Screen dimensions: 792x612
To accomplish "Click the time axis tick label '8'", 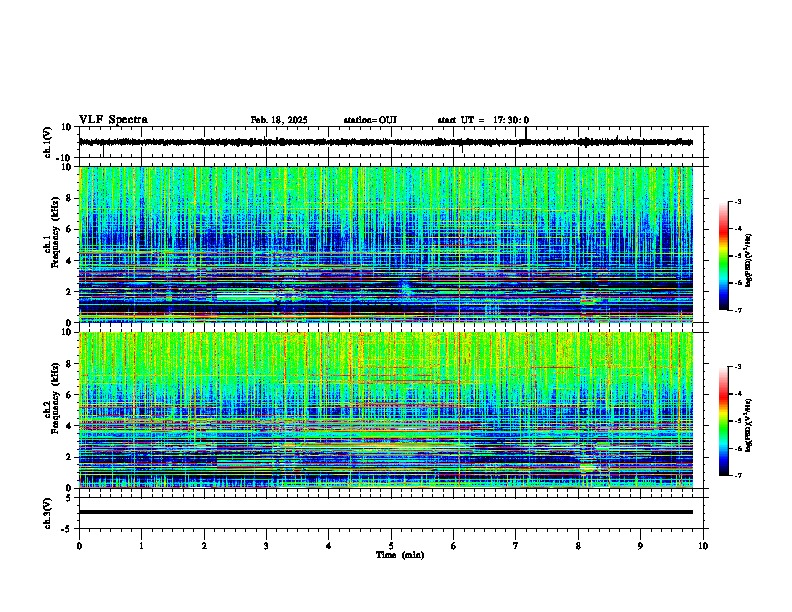I will (x=578, y=546).
